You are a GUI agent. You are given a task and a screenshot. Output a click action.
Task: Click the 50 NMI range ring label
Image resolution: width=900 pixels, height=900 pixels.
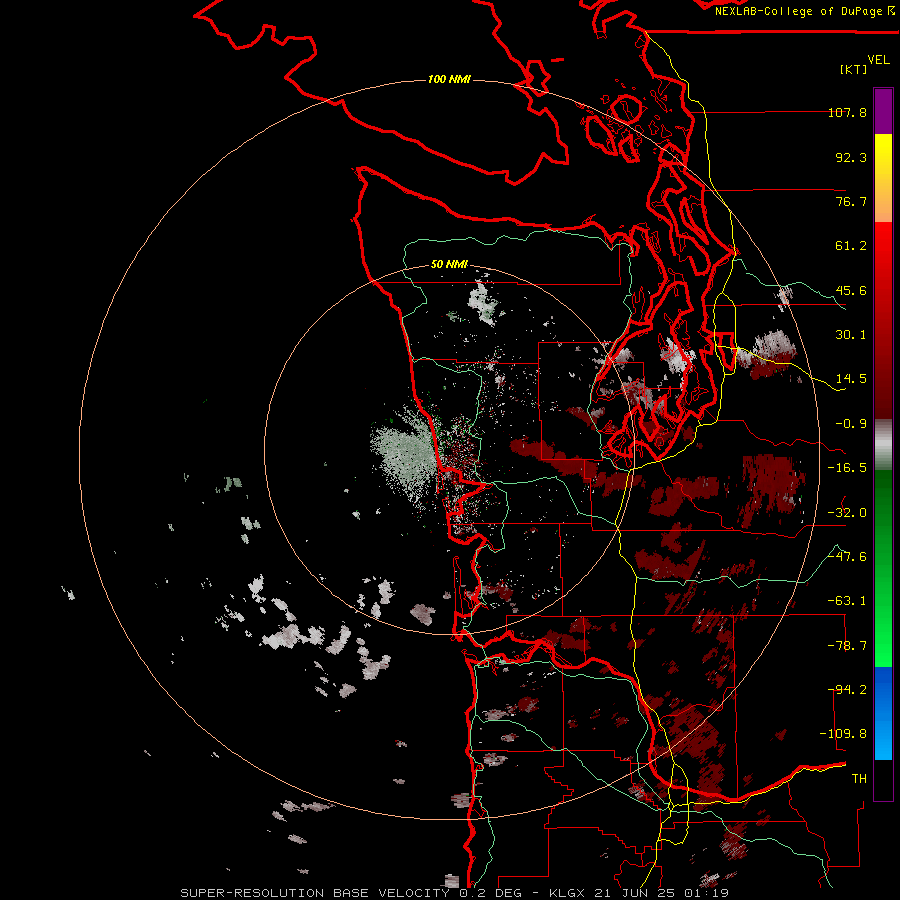point(449,264)
